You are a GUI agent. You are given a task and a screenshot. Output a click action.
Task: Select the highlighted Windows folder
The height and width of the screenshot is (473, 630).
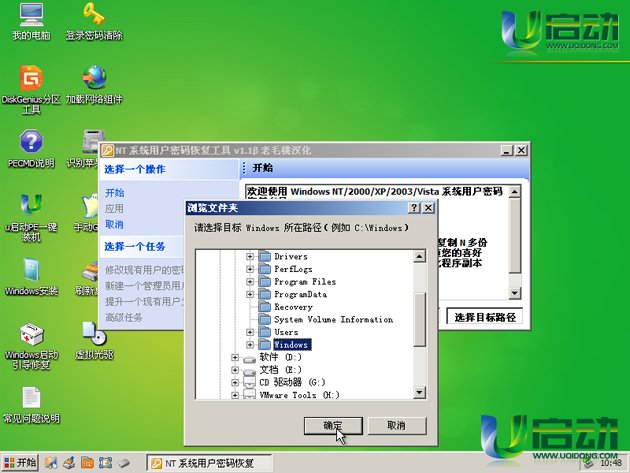coord(292,344)
